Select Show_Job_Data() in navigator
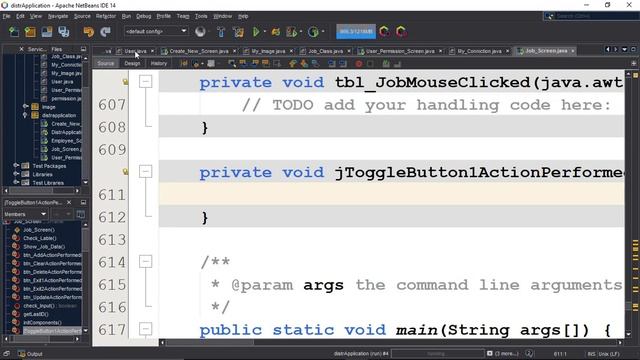 tap(44, 247)
